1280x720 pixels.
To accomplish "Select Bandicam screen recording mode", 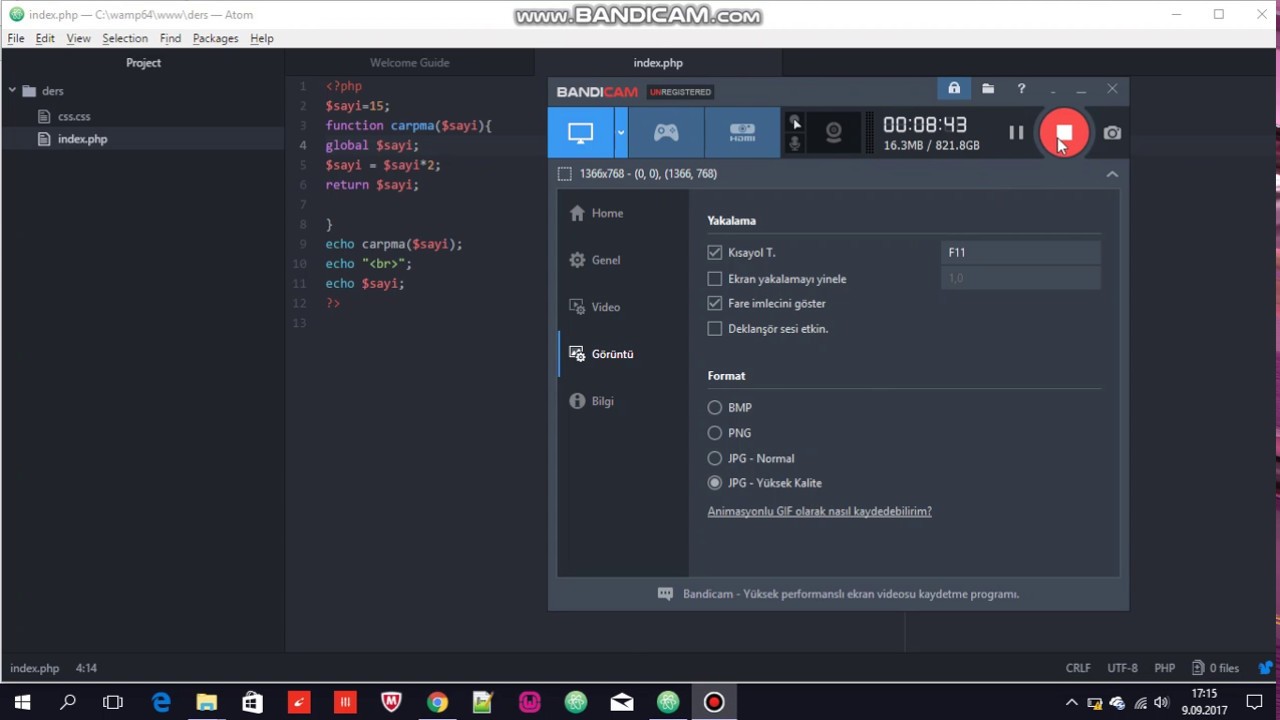I will point(580,132).
